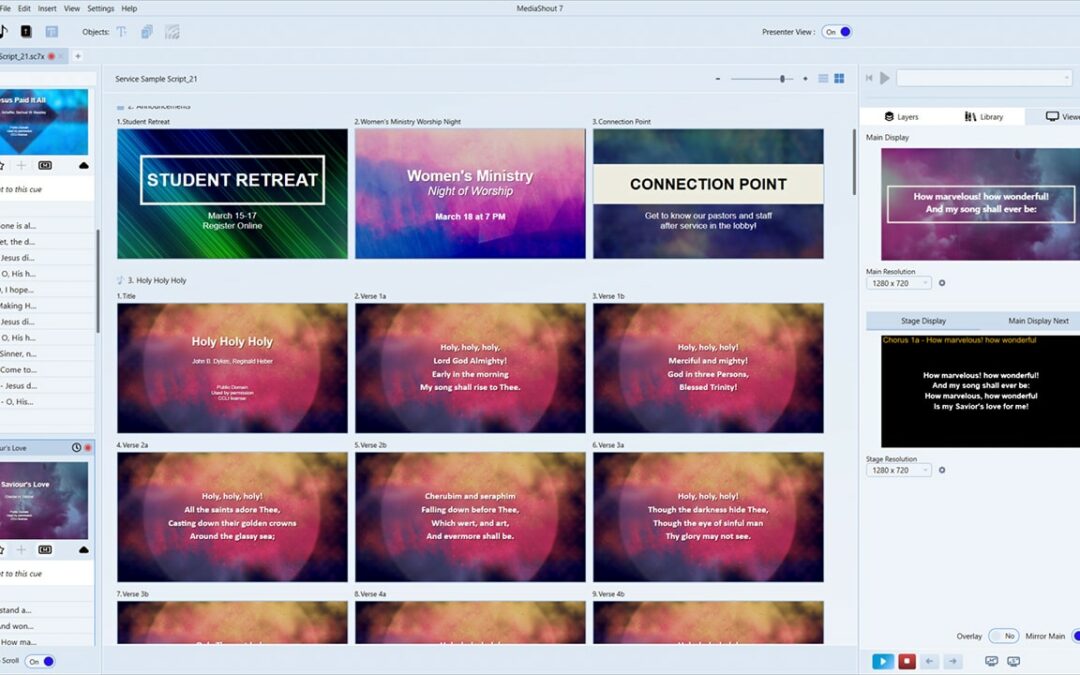1080x675 pixels.
Task: Add a text object from Objects toolbar
Action: [x=122, y=32]
